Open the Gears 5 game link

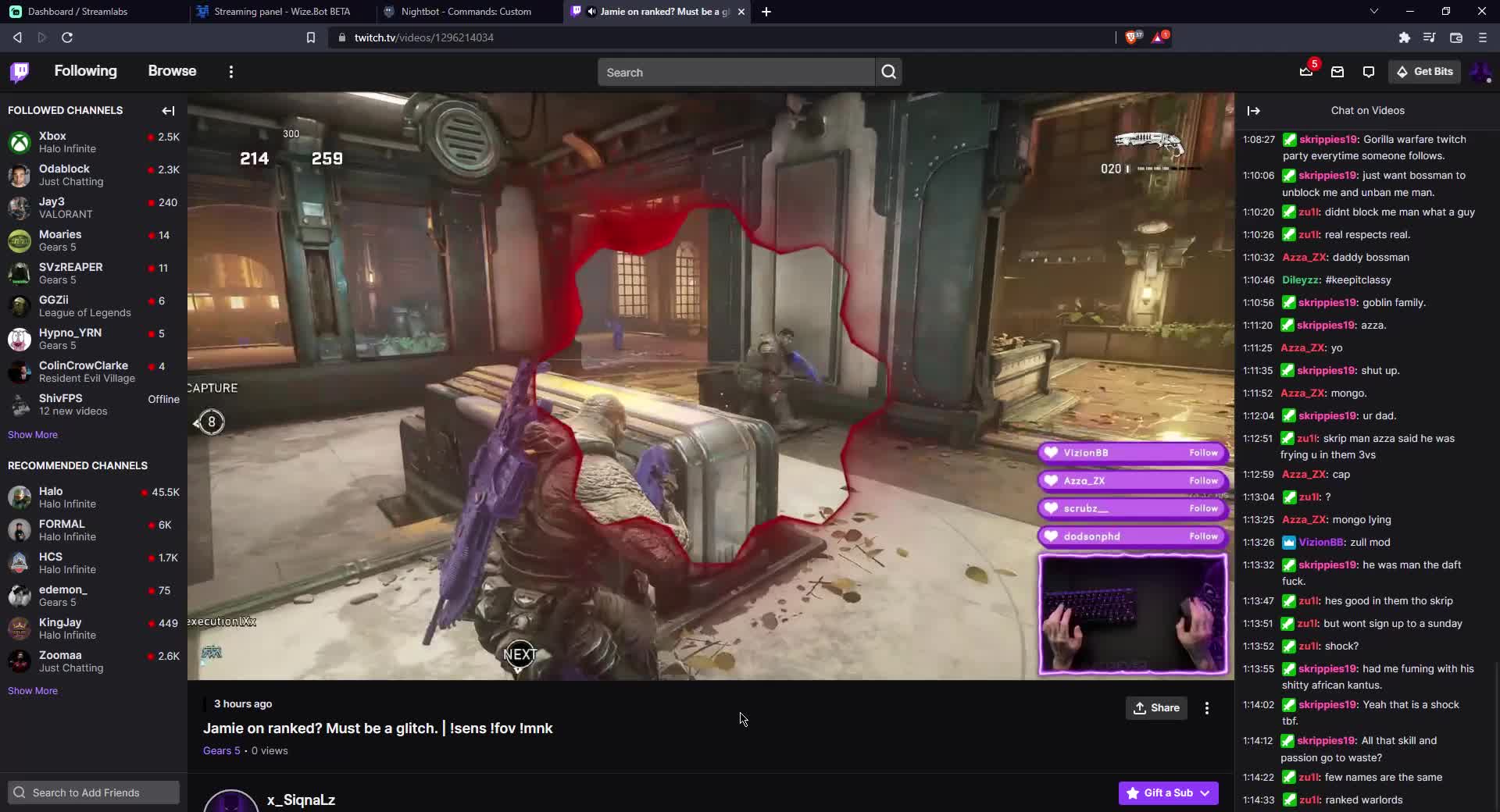pyautogui.click(x=221, y=750)
